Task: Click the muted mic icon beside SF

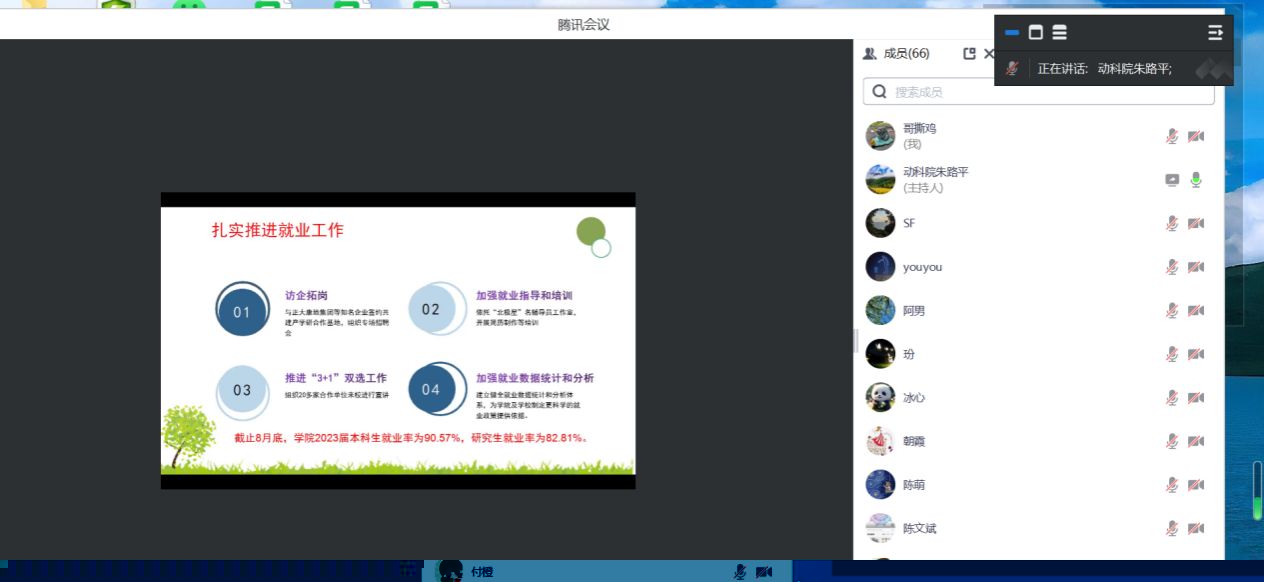Action: pyautogui.click(x=1172, y=223)
